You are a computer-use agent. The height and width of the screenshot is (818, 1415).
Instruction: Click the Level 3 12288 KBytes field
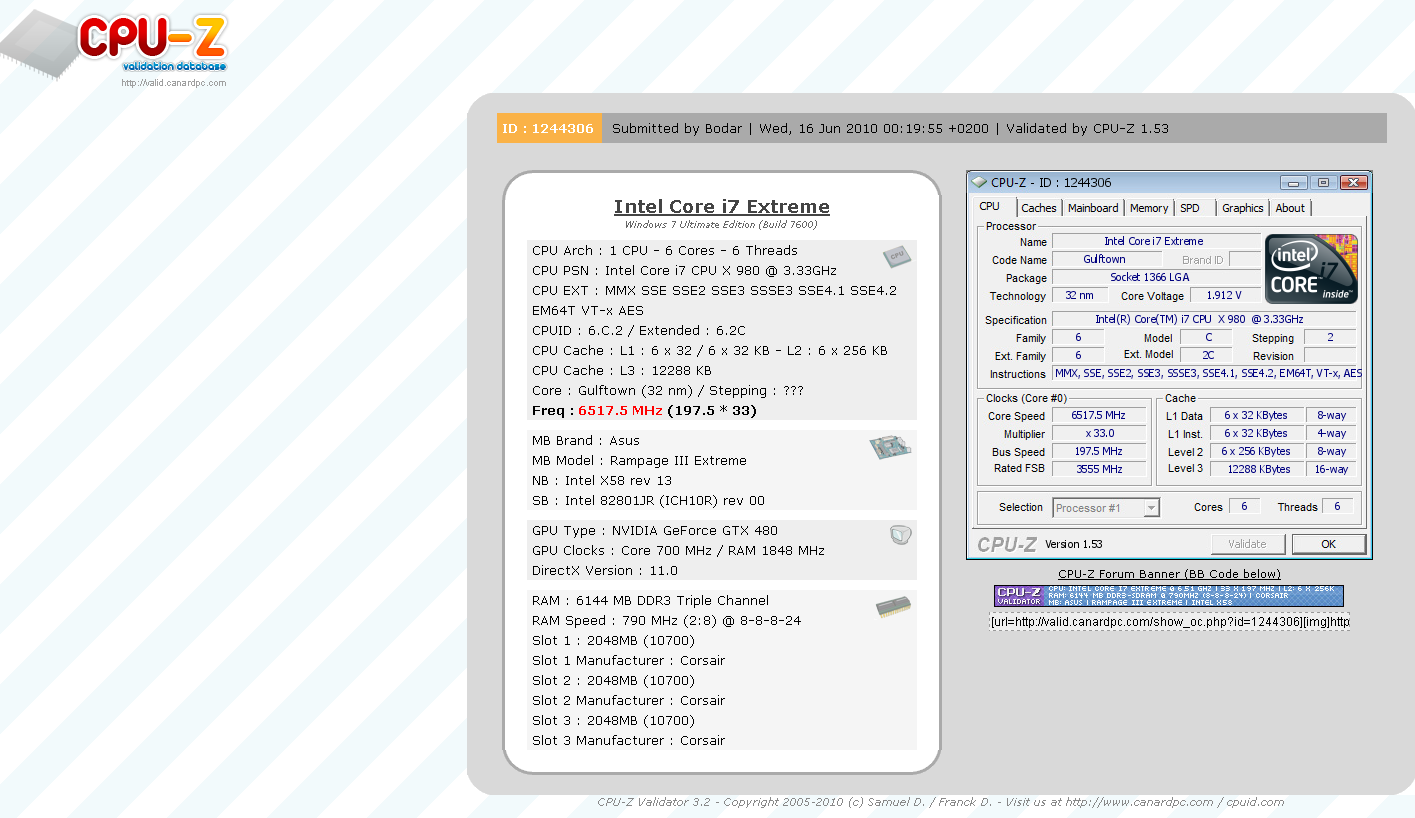1256,469
